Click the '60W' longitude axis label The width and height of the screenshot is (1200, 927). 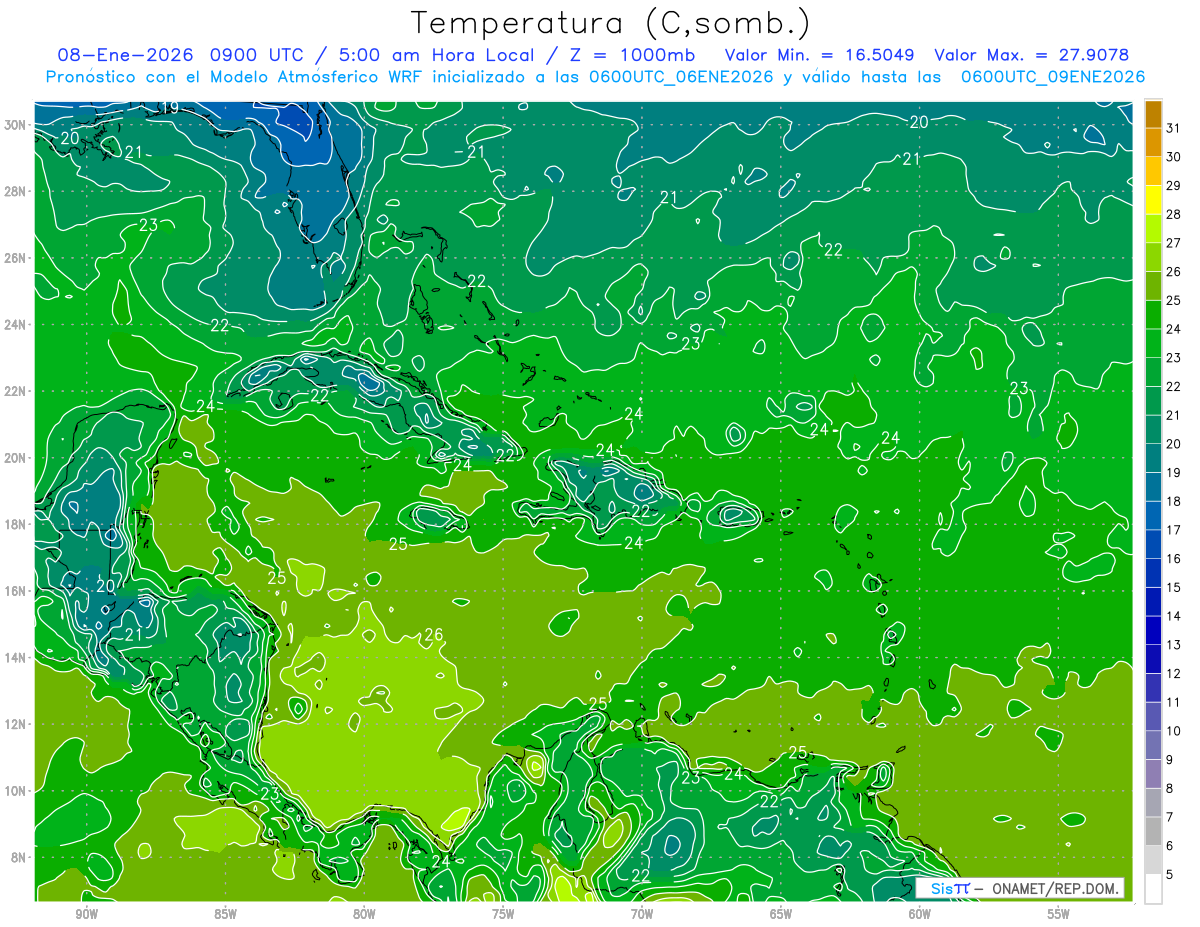[x=920, y=914]
